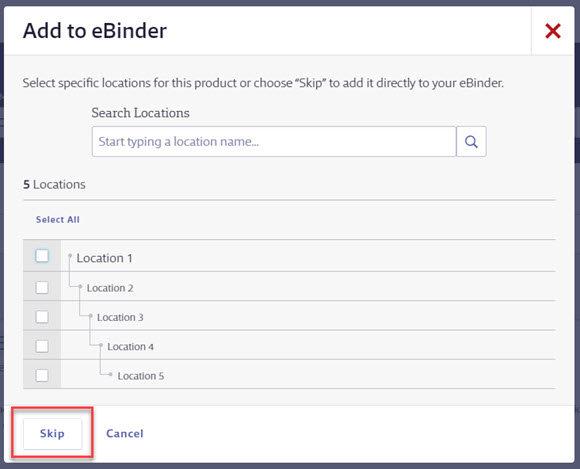Click Location 2 tree label
The image size is (580, 469).
click(110, 288)
